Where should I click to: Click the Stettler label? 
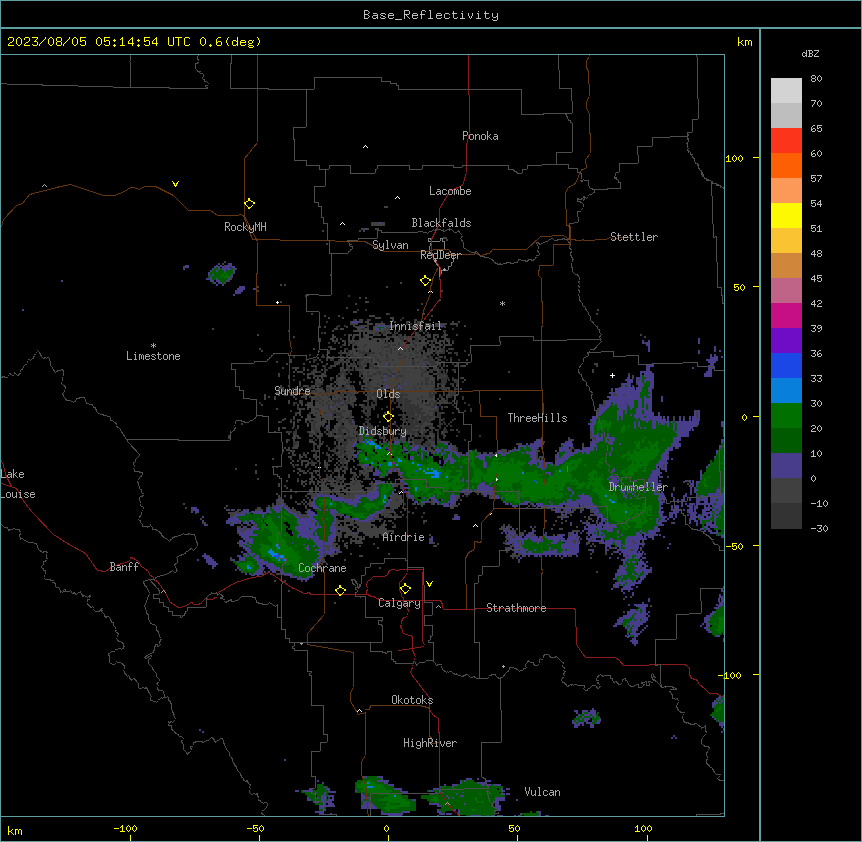pyautogui.click(x=634, y=237)
